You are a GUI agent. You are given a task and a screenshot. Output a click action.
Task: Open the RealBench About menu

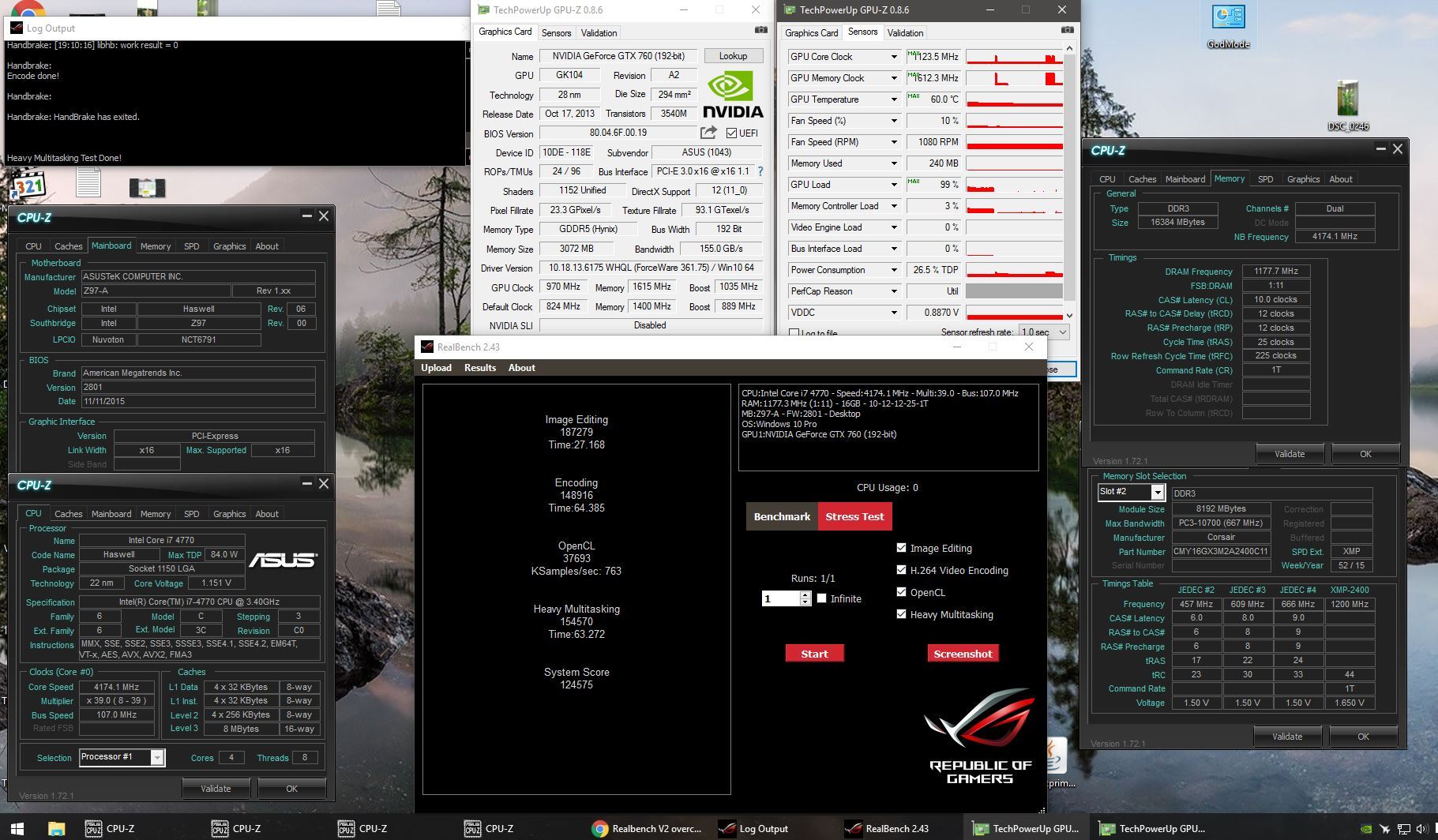(x=521, y=368)
